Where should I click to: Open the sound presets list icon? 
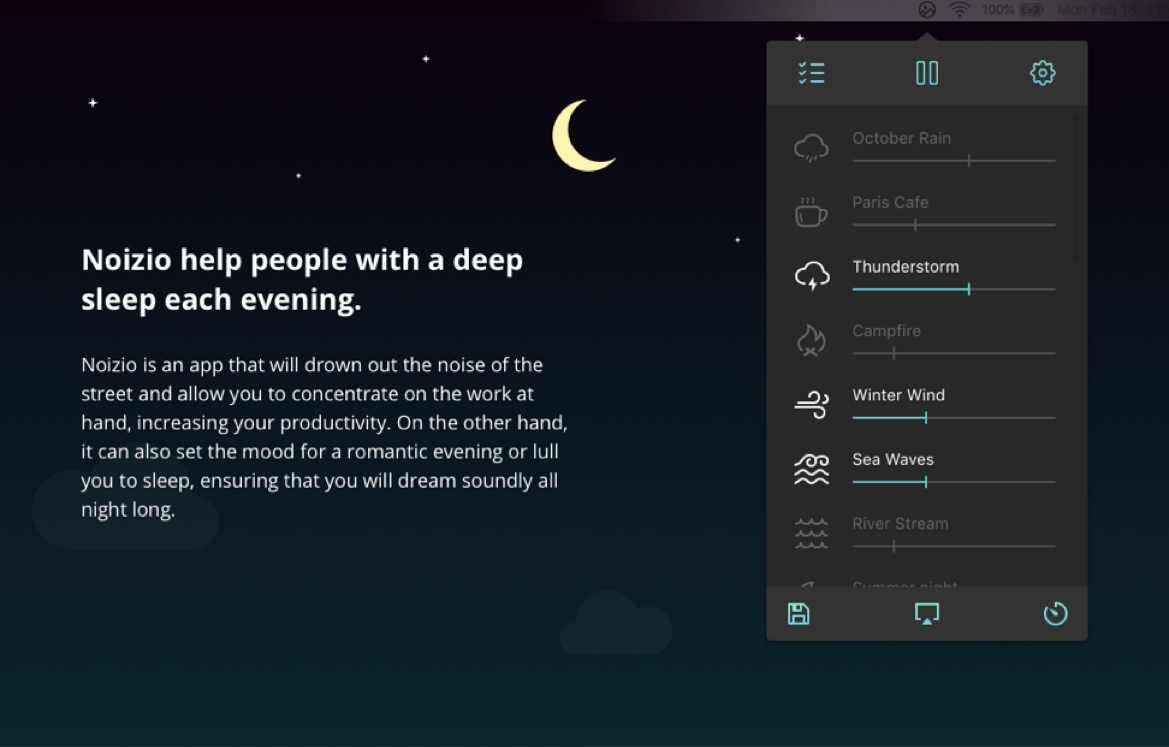[x=811, y=73]
